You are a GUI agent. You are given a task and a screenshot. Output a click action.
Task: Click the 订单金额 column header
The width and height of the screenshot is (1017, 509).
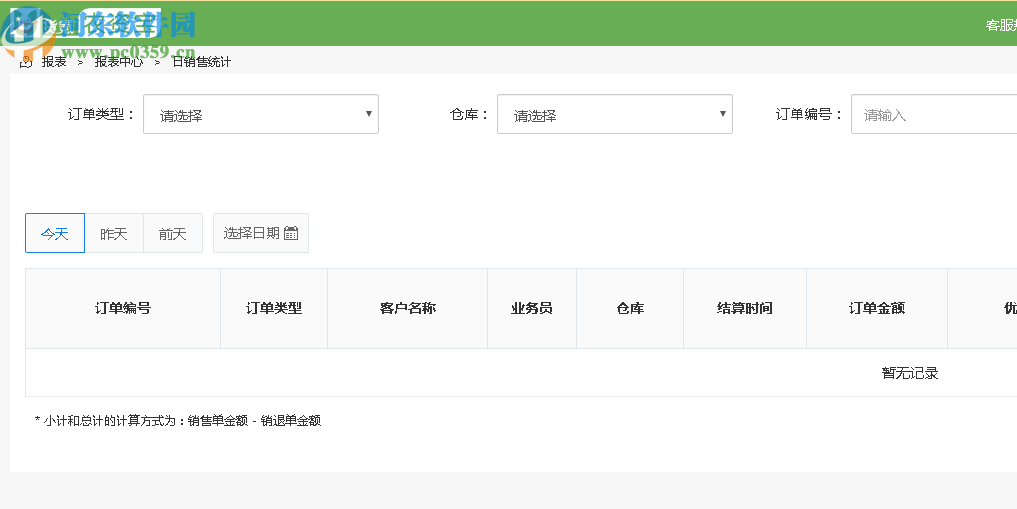pos(877,309)
